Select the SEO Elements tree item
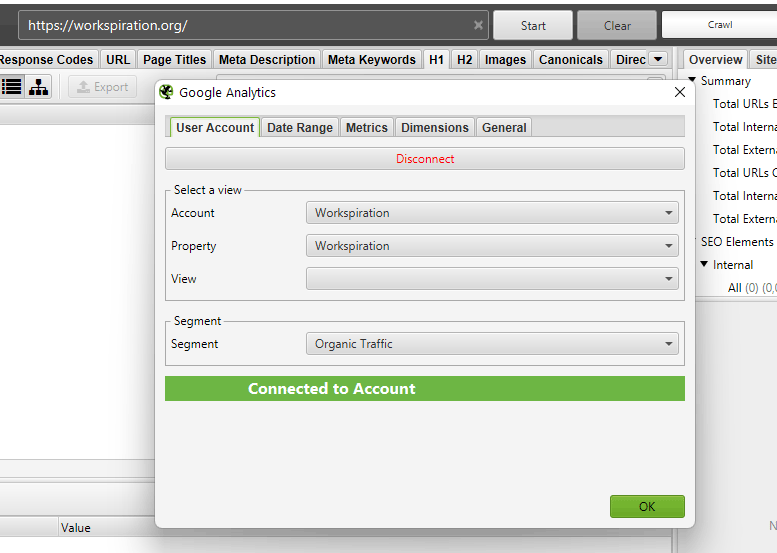The image size is (777, 553). pos(736,242)
